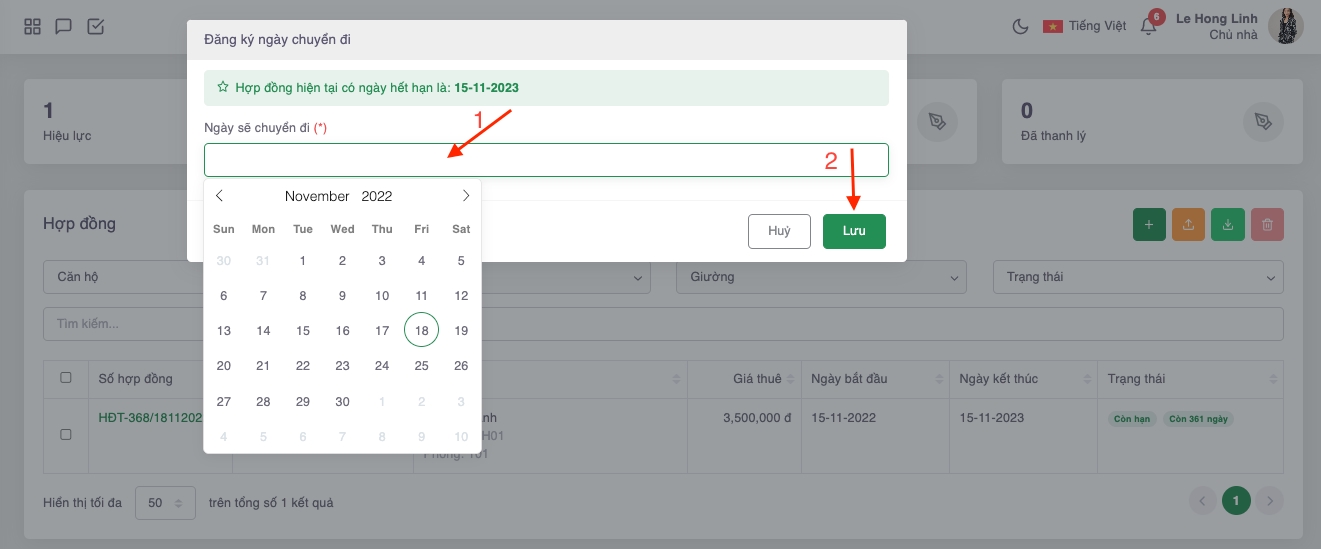Click the grid apps icon in header
Screen dimensions: 1321x549
(32, 27)
